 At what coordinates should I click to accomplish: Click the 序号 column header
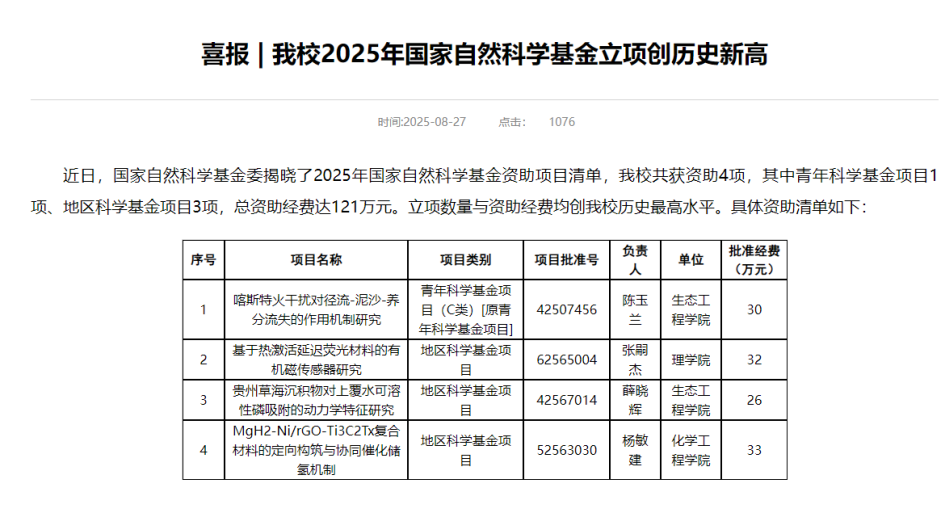pyautogui.click(x=203, y=259)
